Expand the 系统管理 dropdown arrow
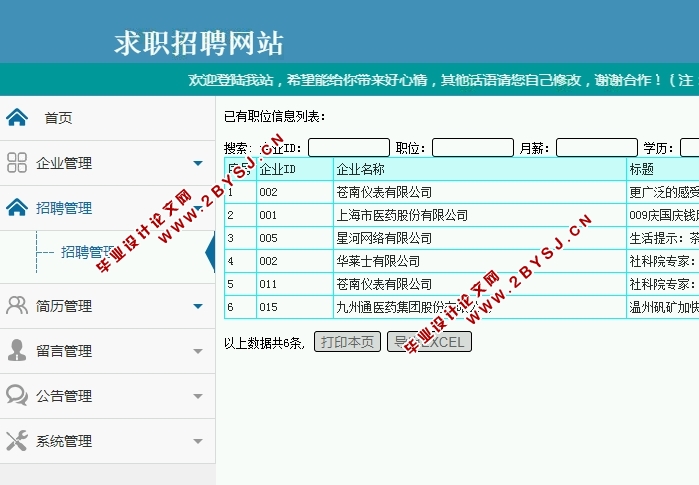The image size is (699, 485). tap(198, 441)
